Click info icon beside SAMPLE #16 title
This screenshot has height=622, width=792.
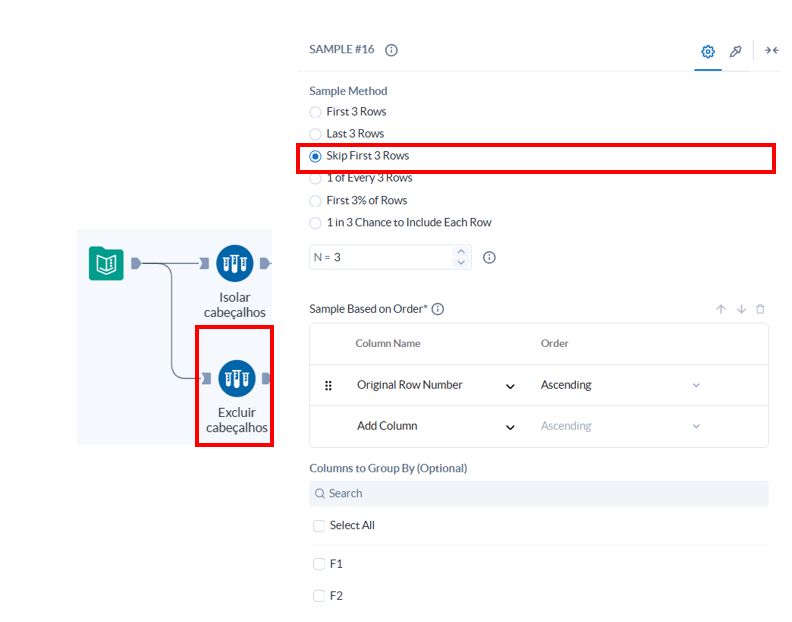point(391,50)
